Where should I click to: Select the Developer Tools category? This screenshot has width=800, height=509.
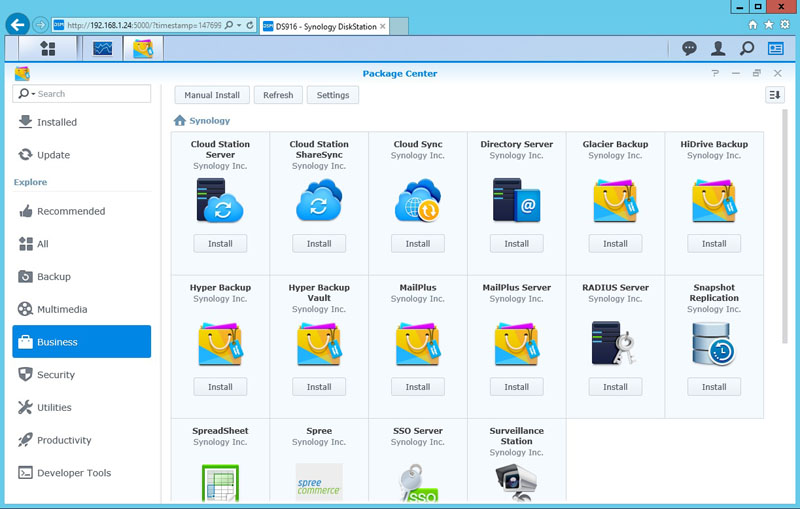(x=82, y=473)
